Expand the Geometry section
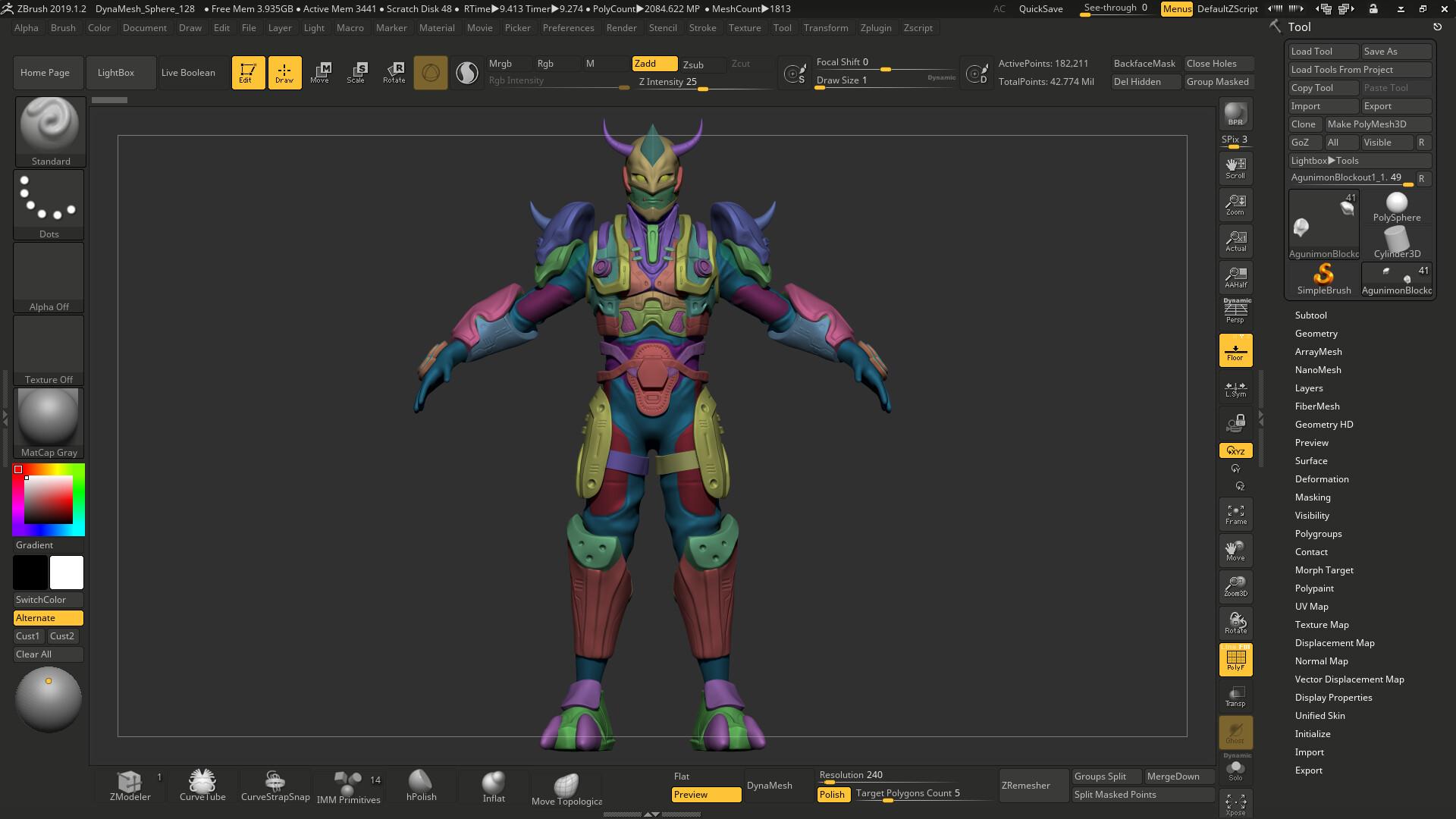The image size is (1456, 819). pyautogui.click(x=1316, y=334)
